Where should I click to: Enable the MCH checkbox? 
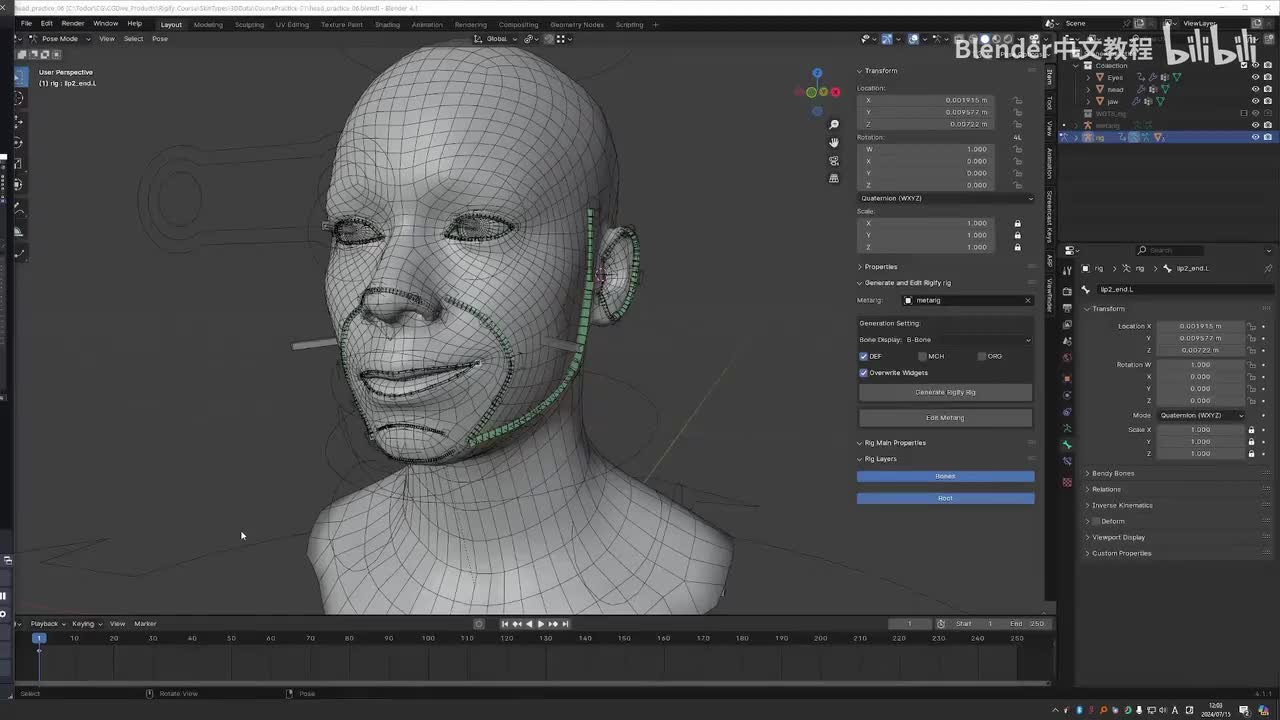922,356
